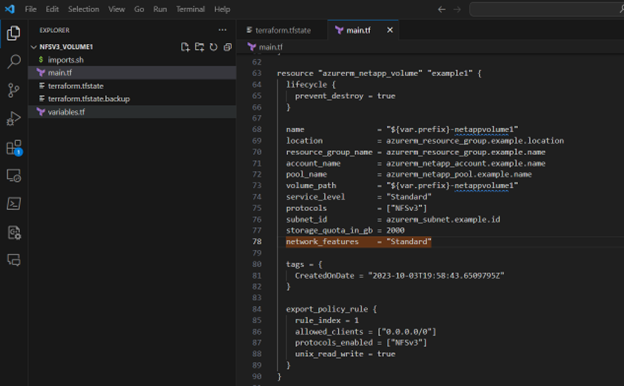Image resolution: width=624 pixels, height=386 pixels.
Task: Click the allowed_clients = ["0.0.0.0/0"] line
Action: click(365, 331)
